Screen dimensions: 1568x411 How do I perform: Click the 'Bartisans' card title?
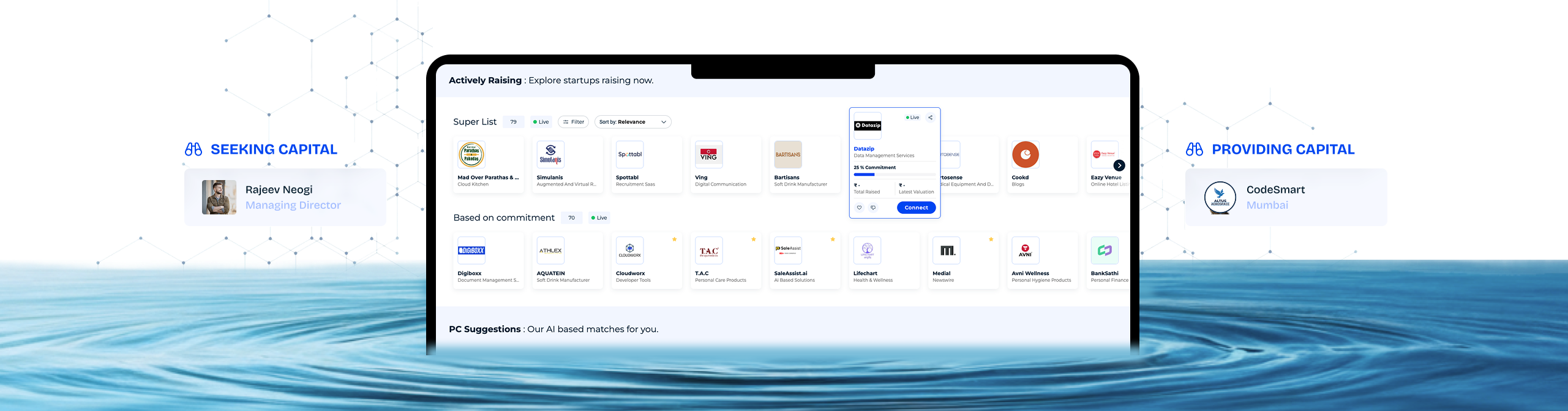(x=787, y=178)
